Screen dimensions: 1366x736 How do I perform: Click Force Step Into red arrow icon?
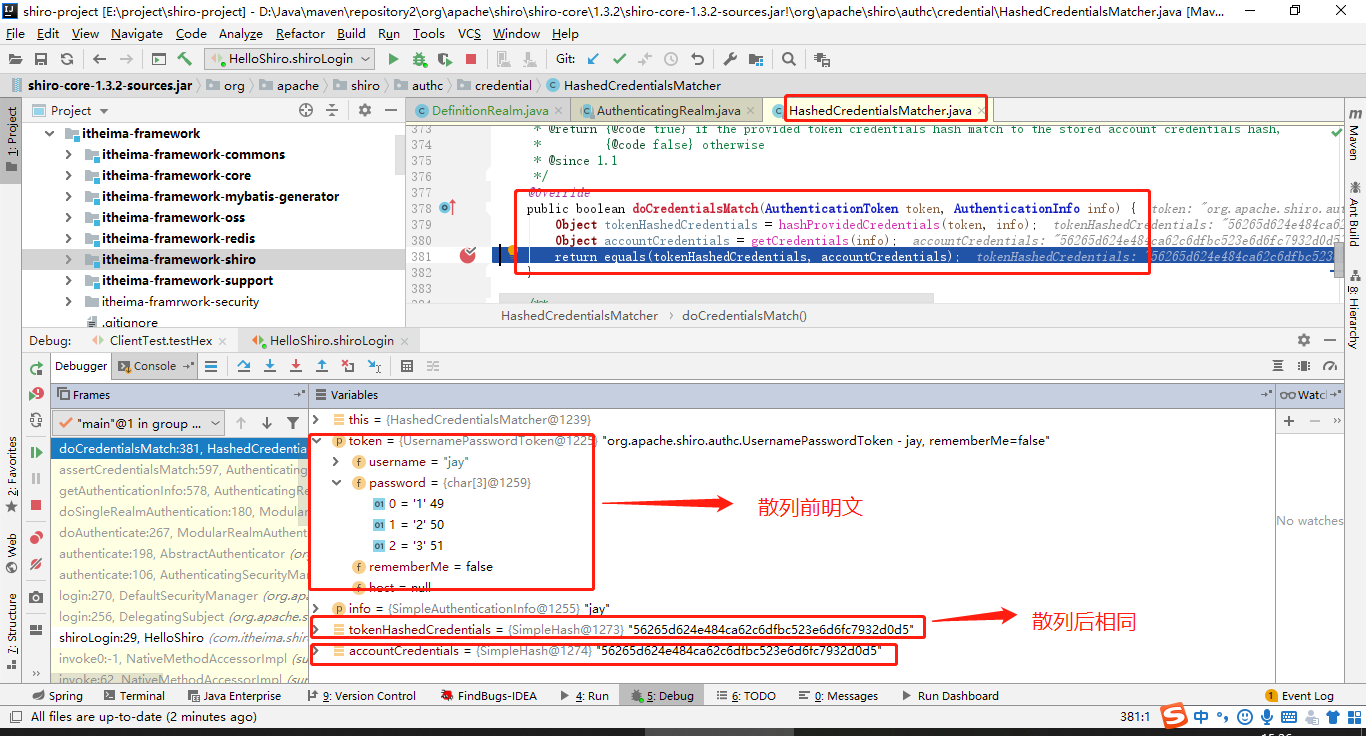[x=296, y=367]
